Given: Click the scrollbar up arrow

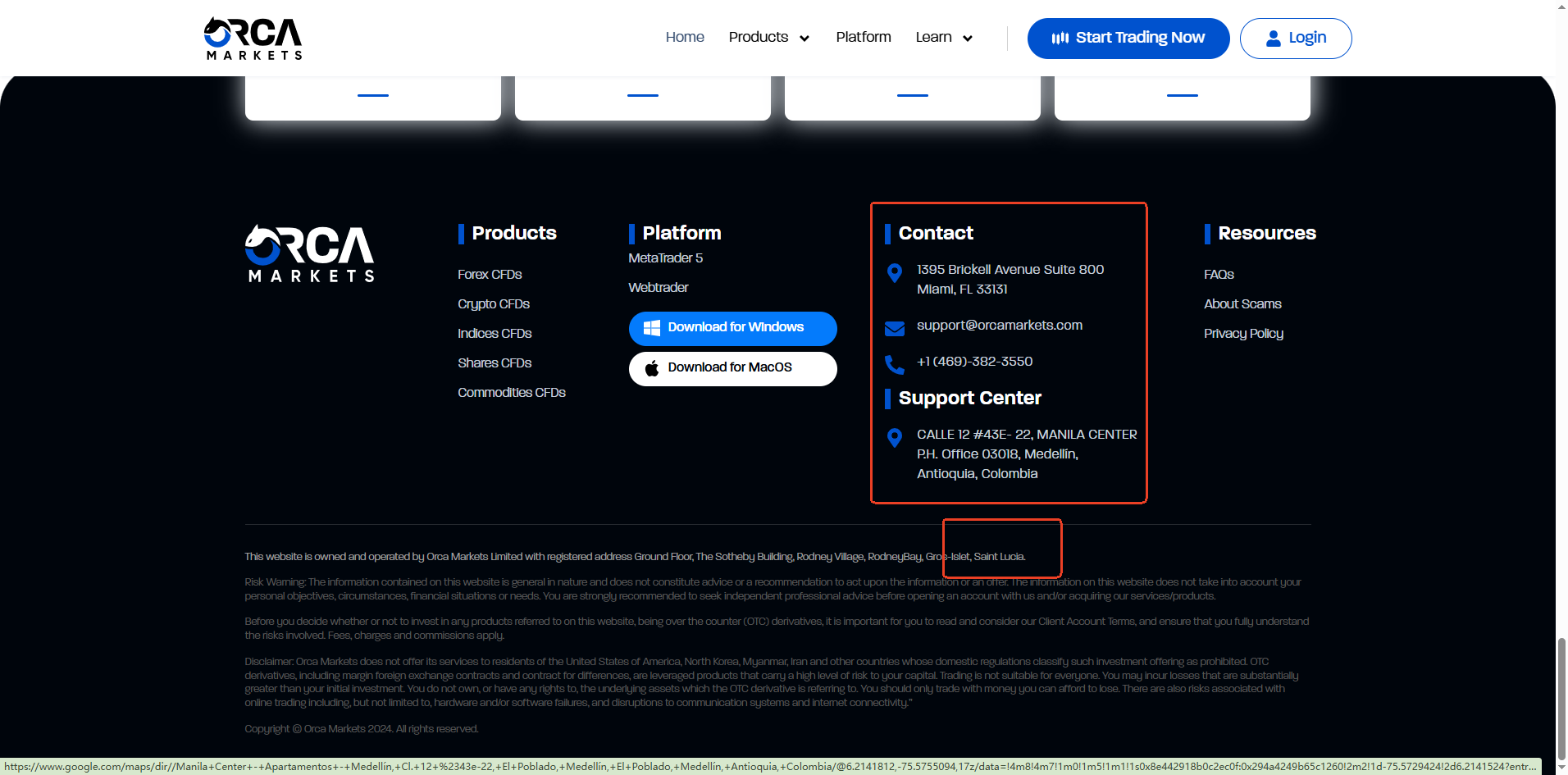Looking at the screenshot, I should [x=1561, y=7].
